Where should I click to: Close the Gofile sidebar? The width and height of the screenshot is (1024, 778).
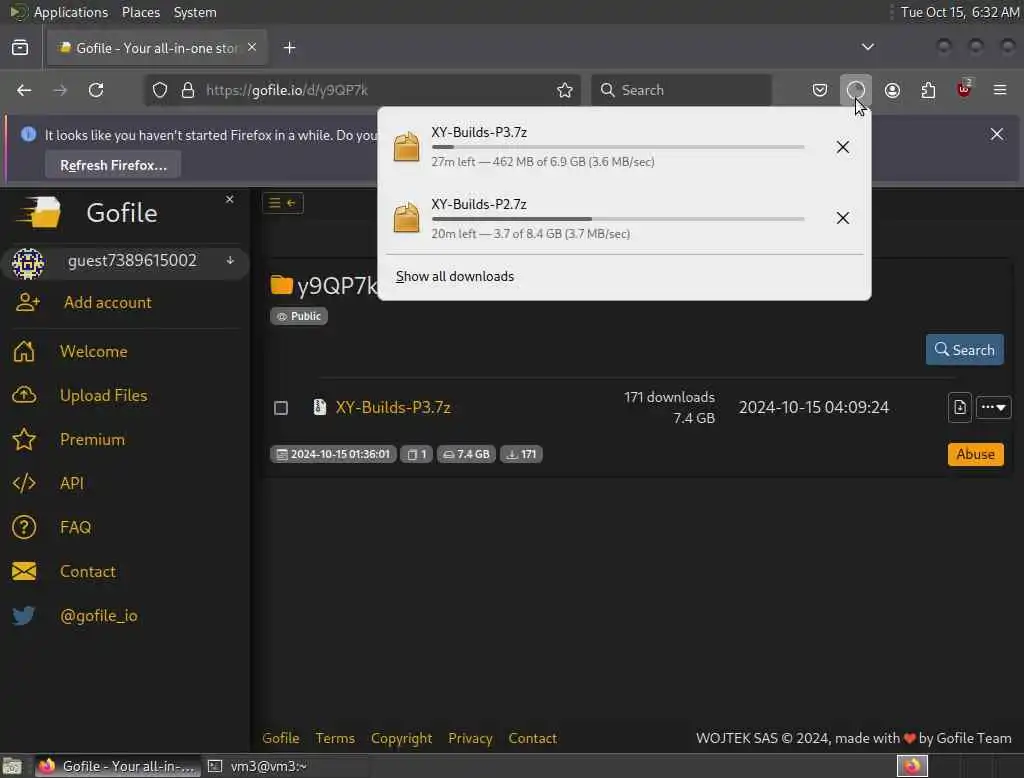[x=229, y=199]
